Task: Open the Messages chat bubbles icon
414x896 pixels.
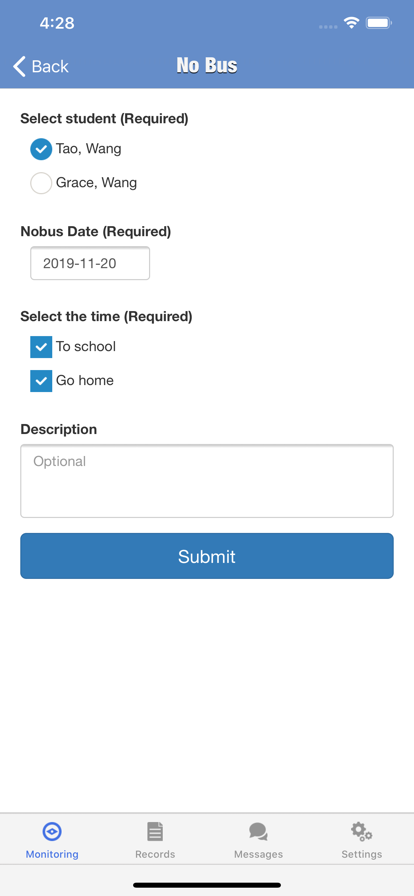Action: 258,832
